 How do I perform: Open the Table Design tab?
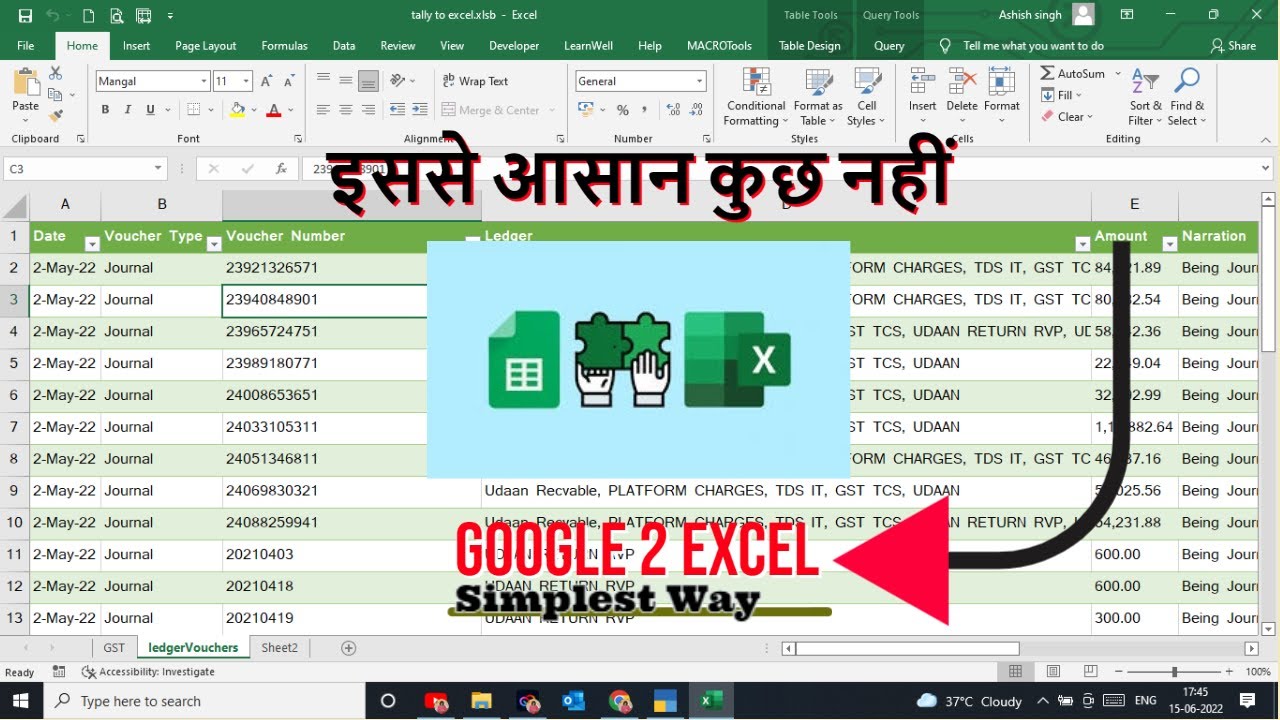coord(810,45)
